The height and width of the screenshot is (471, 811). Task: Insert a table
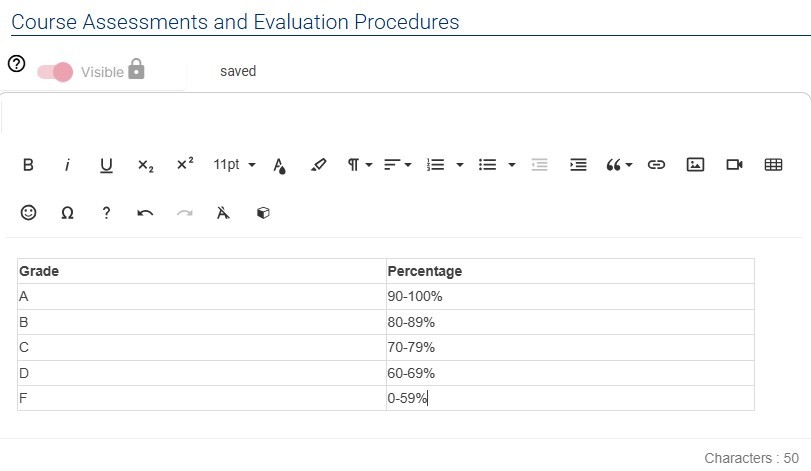pos(773,165)
